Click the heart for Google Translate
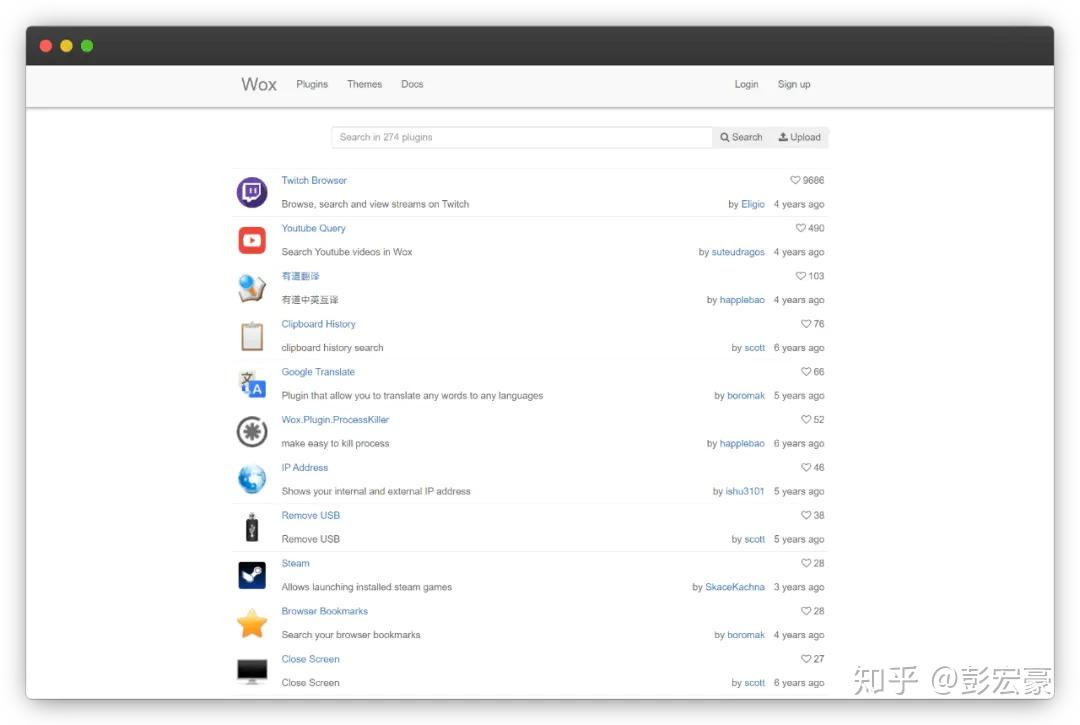The image size is (1080, 725). pos(806,372)
